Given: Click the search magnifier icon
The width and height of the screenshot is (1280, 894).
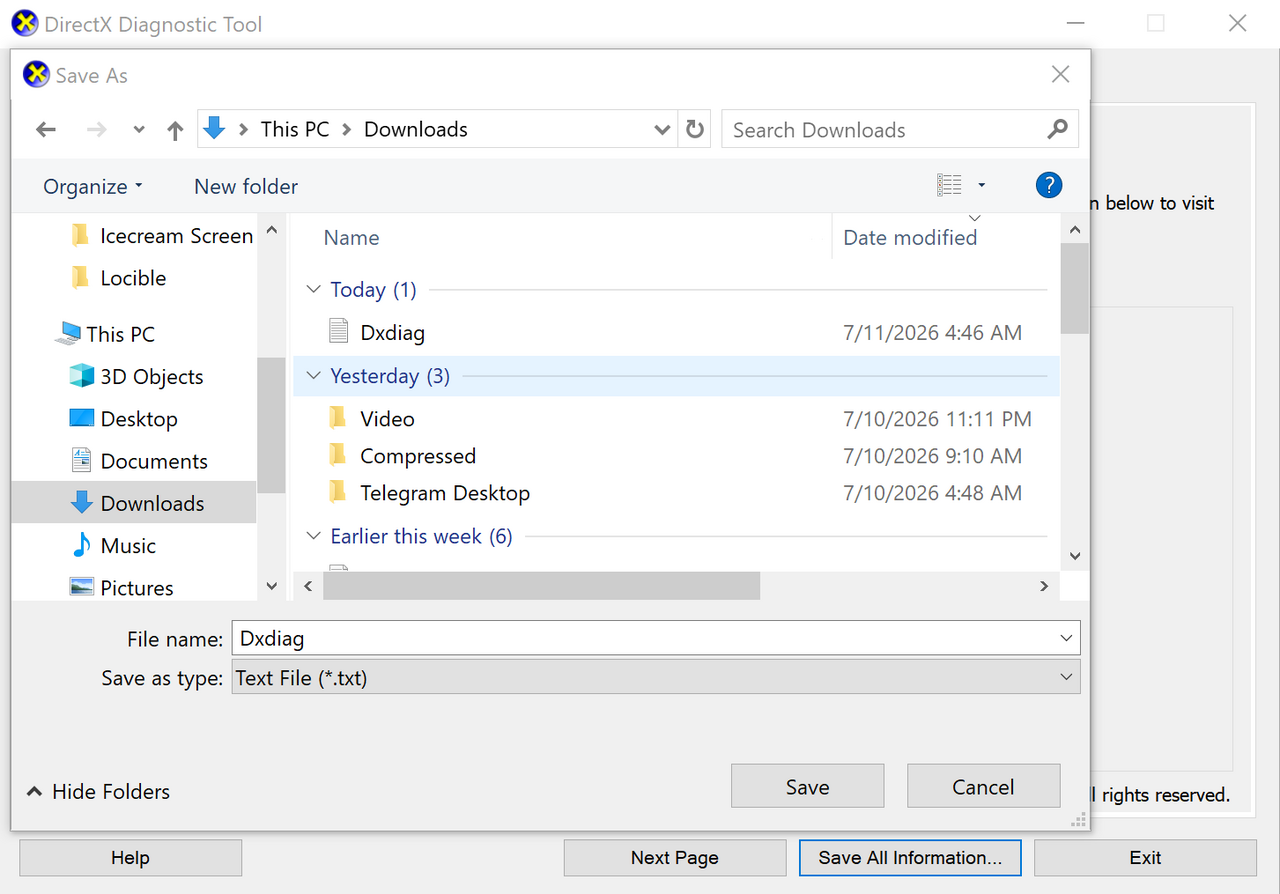Looking at the screenshot, I should (x=1057, y=129).
